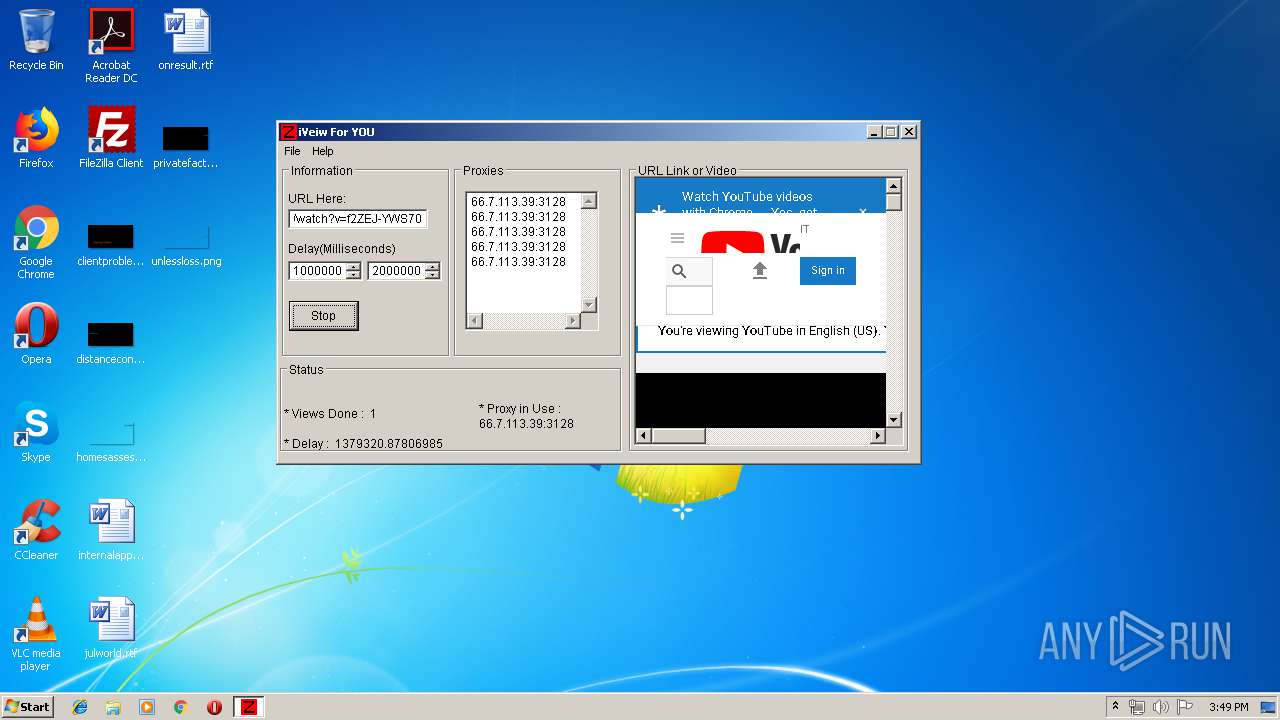This screenshot has height=720, width=1280.
Task: Increase the 2000000 delay with up arrow
Action: 432,267
